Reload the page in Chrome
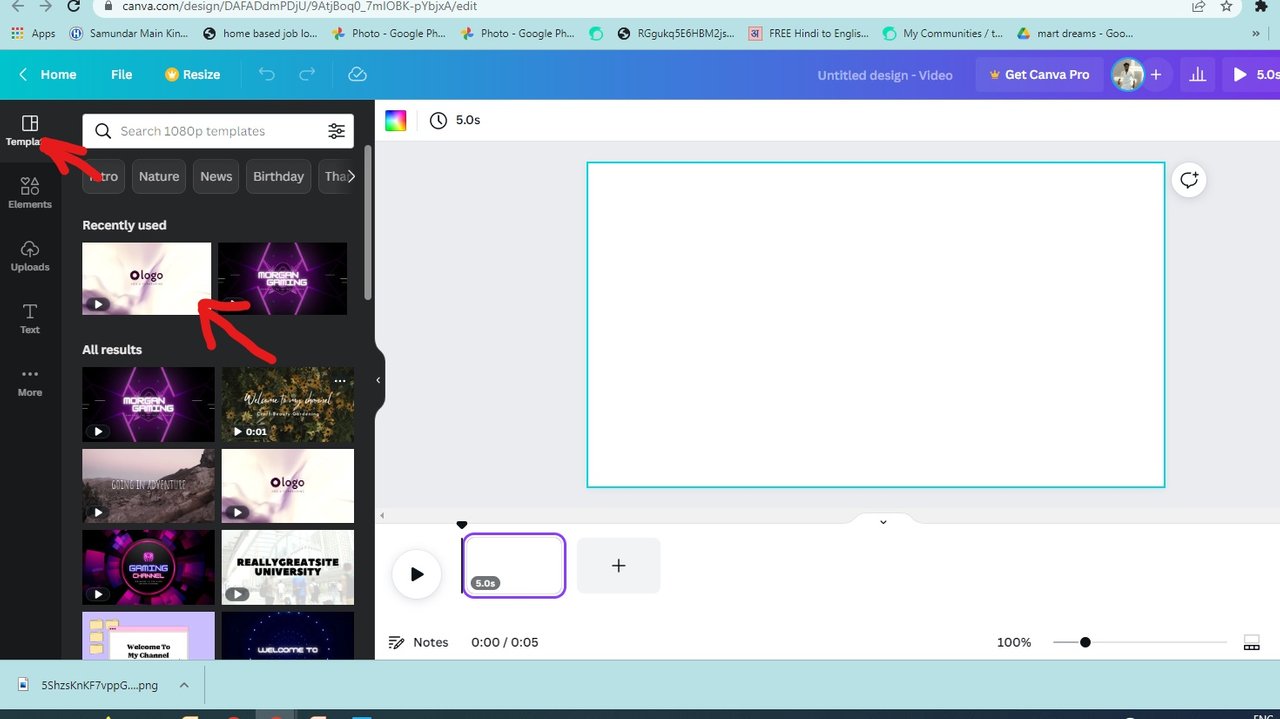The image size is (1280, 719). pyautogui.click(x=74, y=6)
